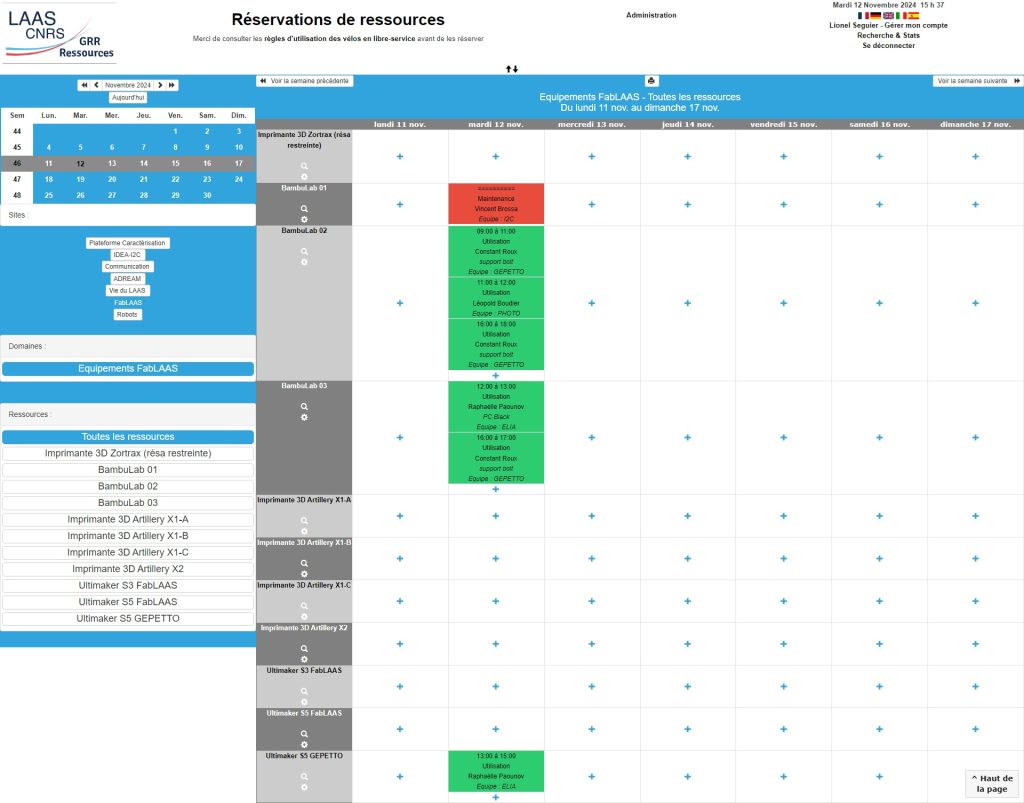Select ADREAM site
Viewport: 1024px width, 803px height.
coord(127,279)
